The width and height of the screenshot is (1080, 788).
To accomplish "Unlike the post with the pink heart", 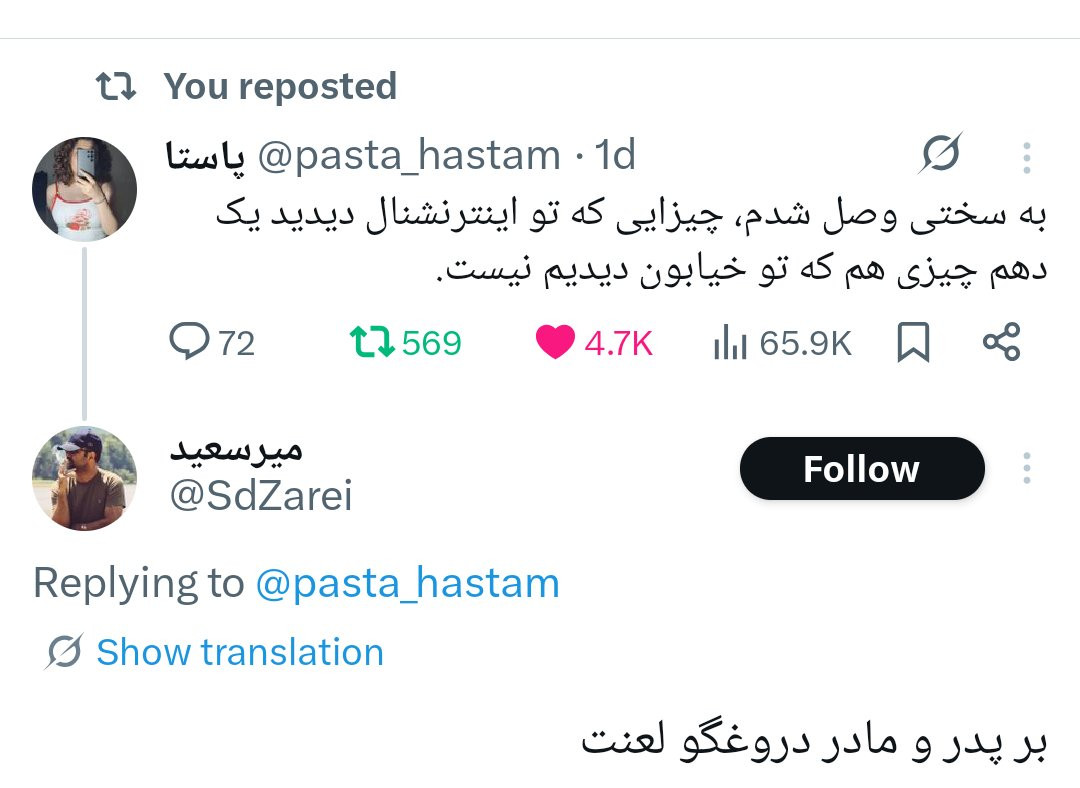I will click(x=555, y=342).
